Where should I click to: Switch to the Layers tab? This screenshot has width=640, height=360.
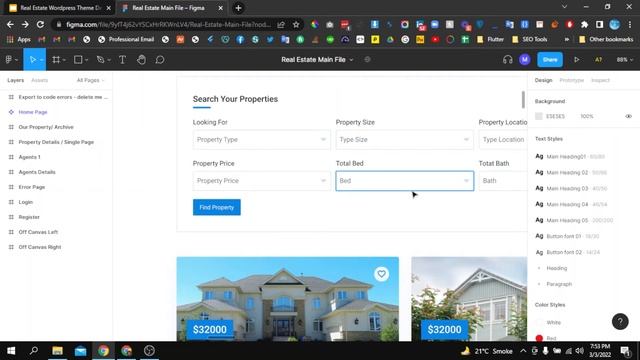16,80
